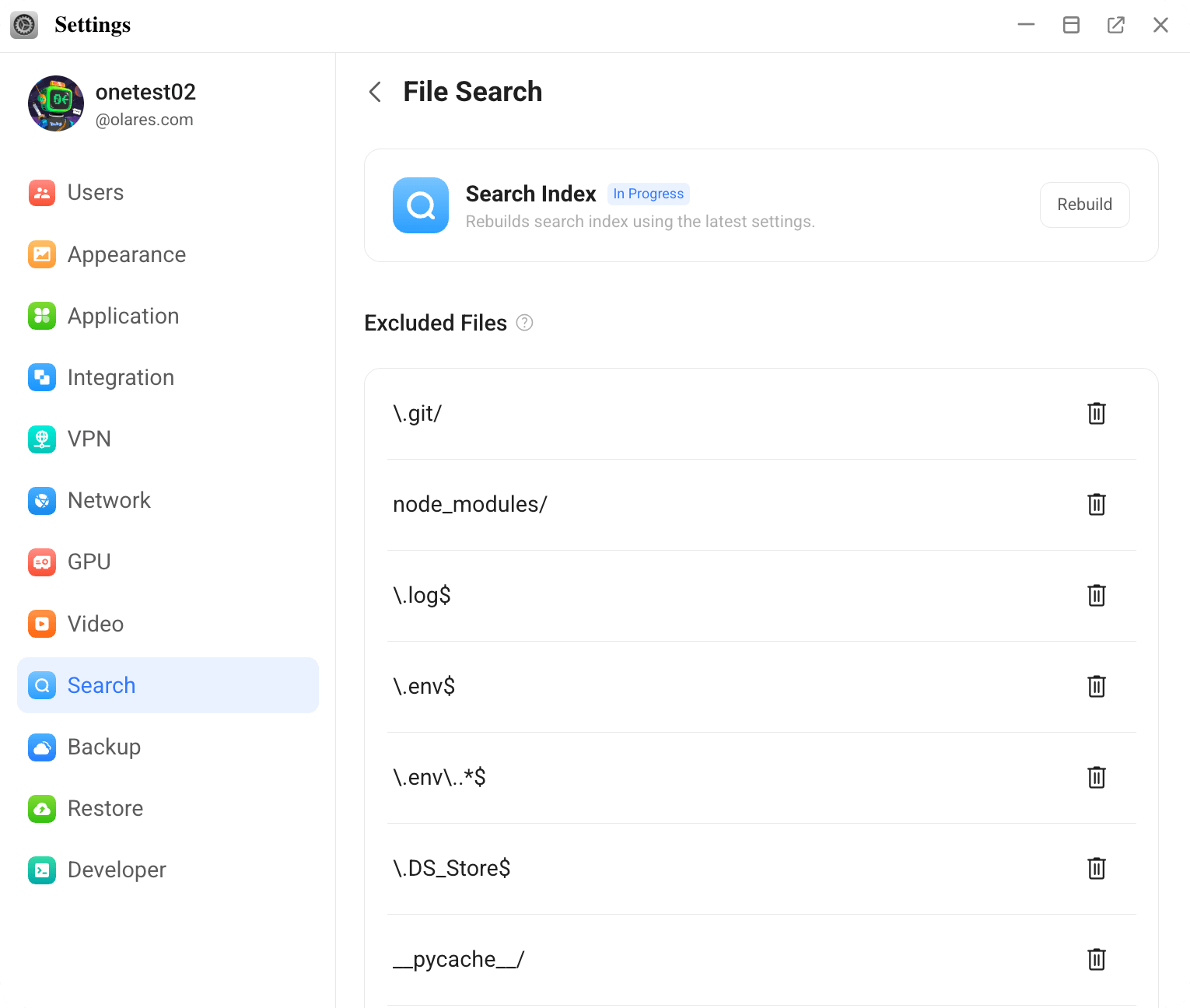The height and width of the screenshot is (1008, 1190).
Task: Click the Rebuild search index button
Action: point(1084,205)
